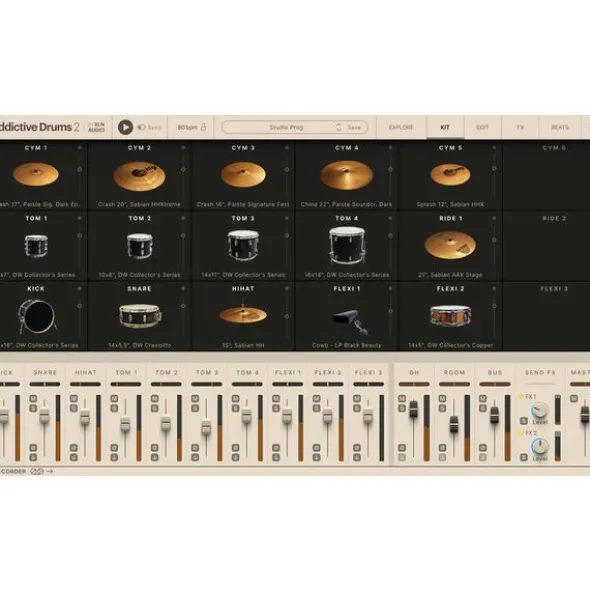The image size is (590, 591).
Task: Open the RIDE 1 slot menu icon
Action: coord(494,218)
